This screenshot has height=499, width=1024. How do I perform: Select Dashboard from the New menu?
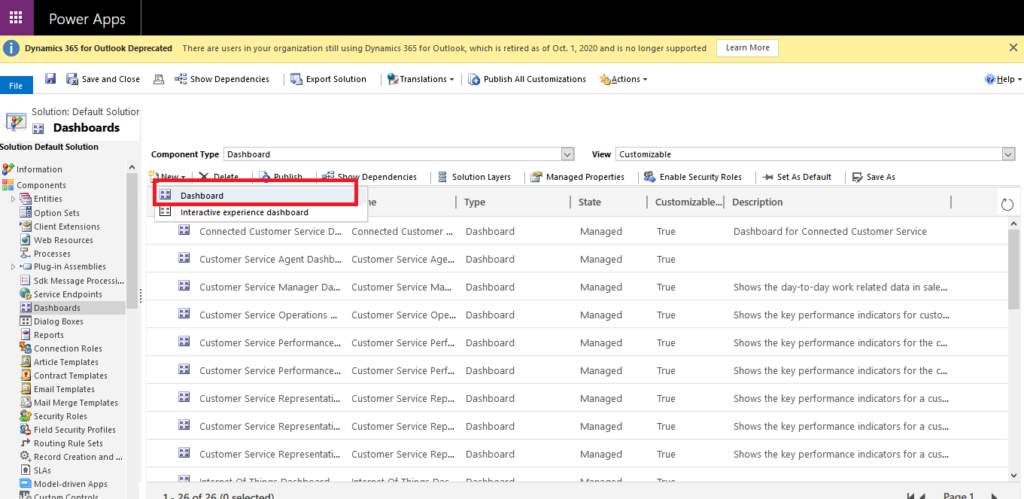[201, 196]
